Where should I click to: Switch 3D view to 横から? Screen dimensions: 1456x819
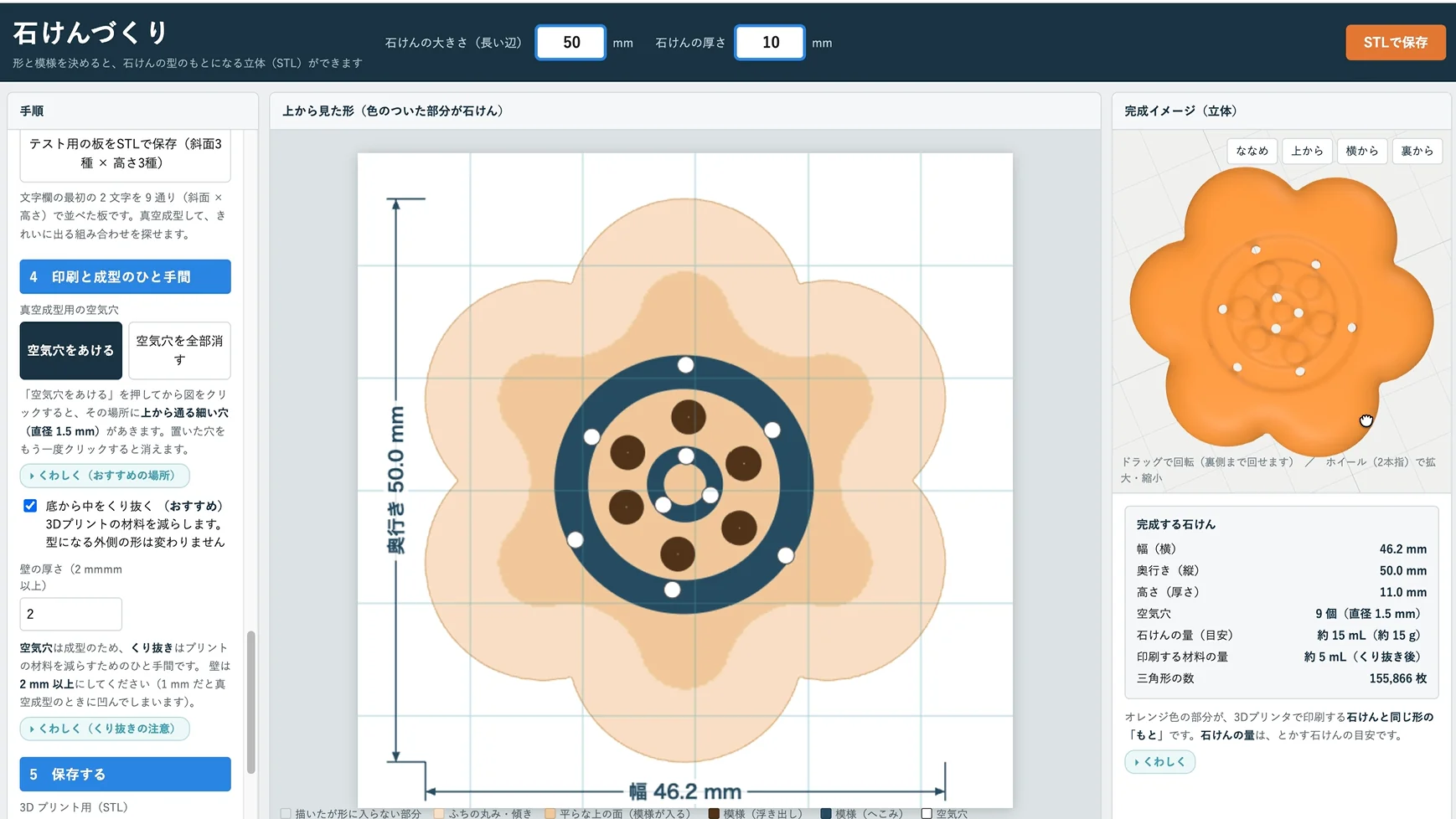pos(1362,151)
